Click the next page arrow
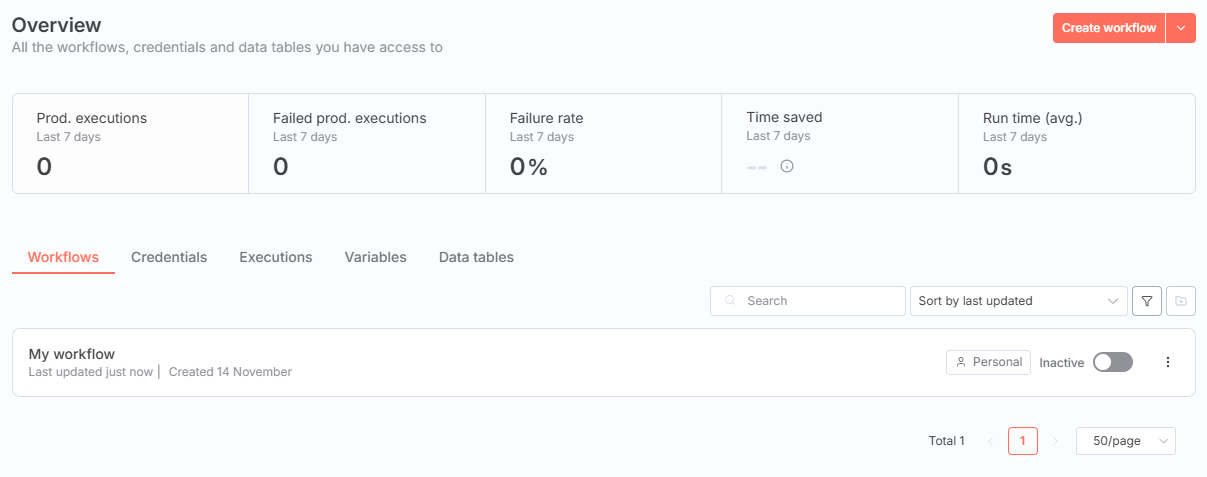 pos(1054,441)
